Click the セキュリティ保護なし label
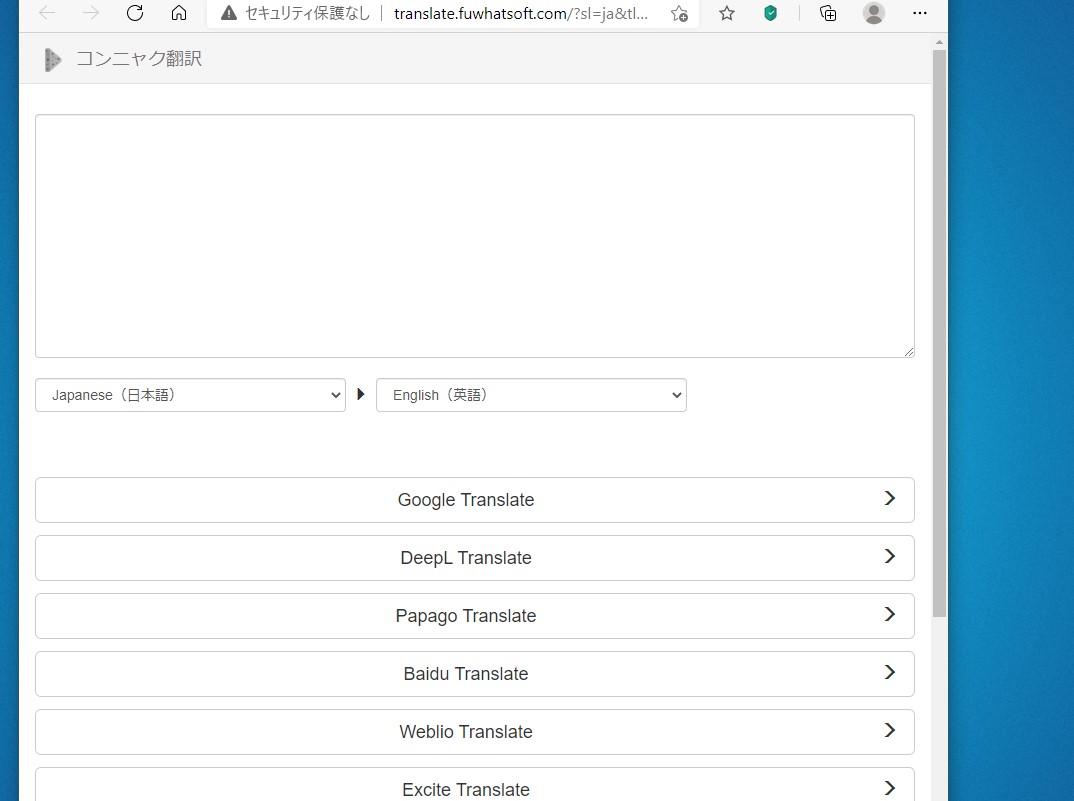Screen dimensions: 1074x801 [308, 13]
